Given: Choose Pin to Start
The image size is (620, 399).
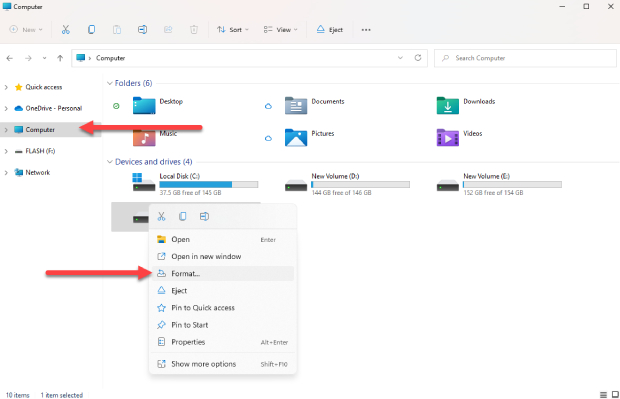Looking at the screenshot, I should point(223,325).
